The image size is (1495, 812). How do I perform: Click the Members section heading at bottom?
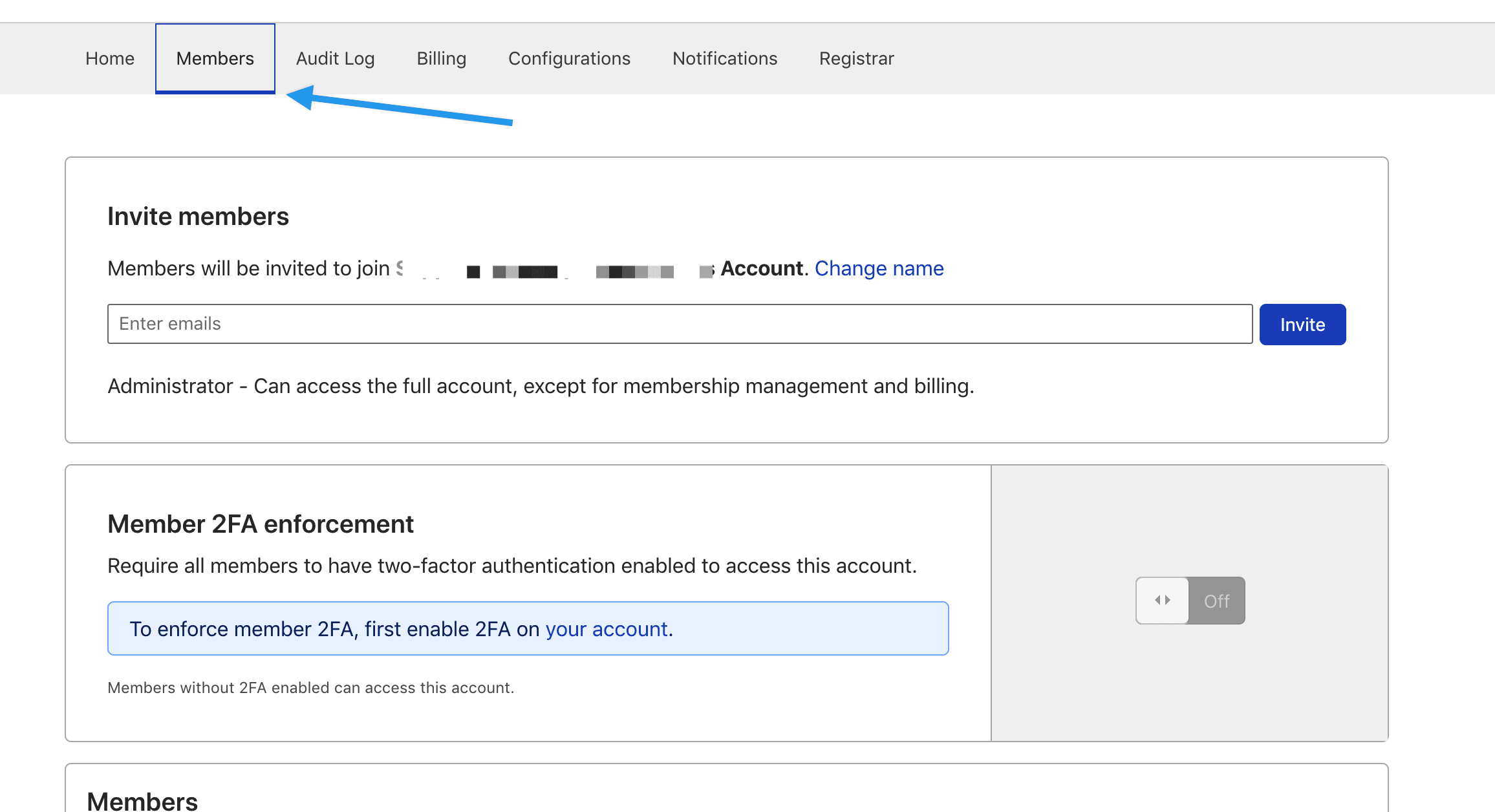coord(142,801)
